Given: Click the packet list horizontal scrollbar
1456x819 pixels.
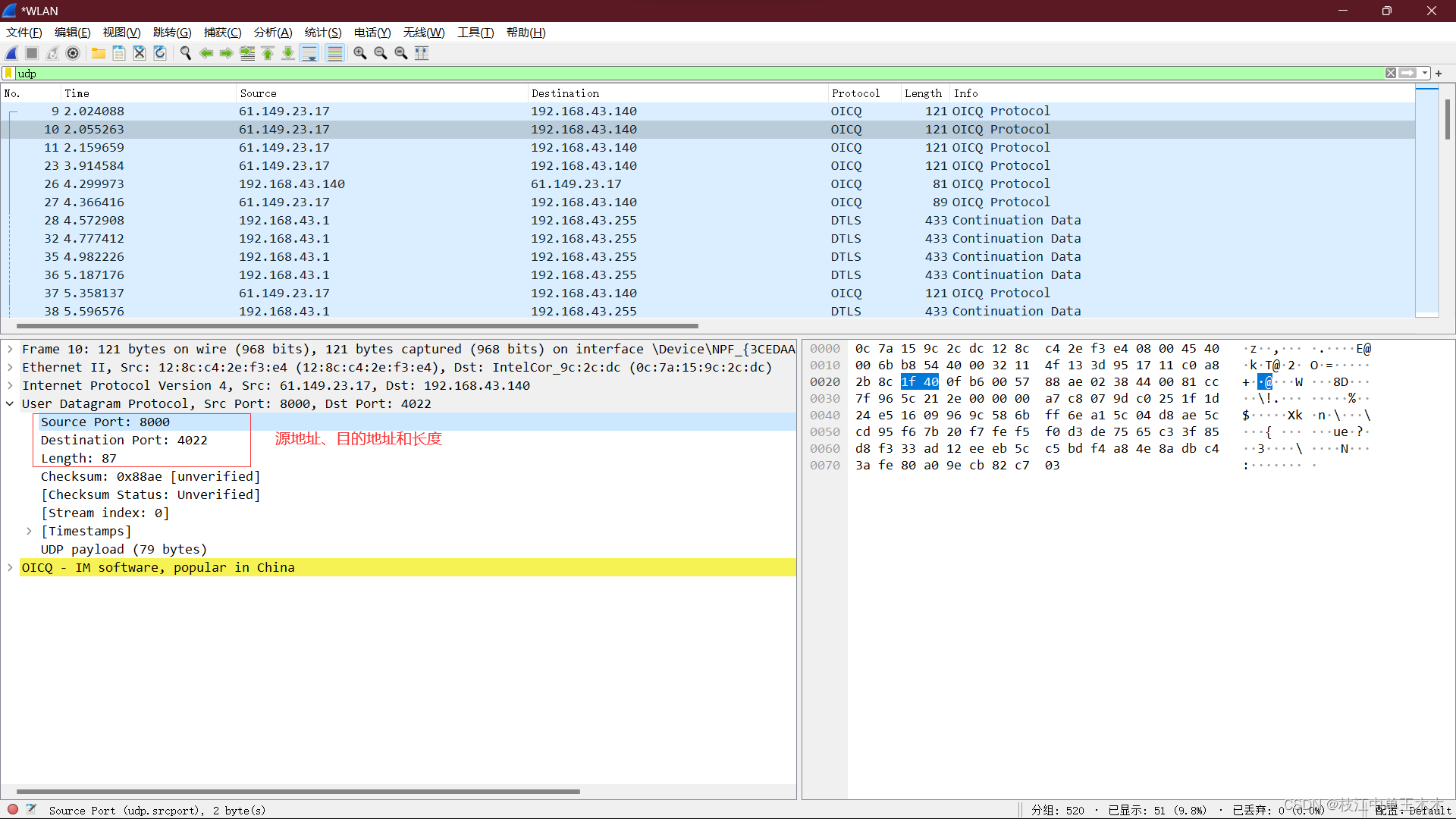Looking at the screenshot, I should pos(356,326).
